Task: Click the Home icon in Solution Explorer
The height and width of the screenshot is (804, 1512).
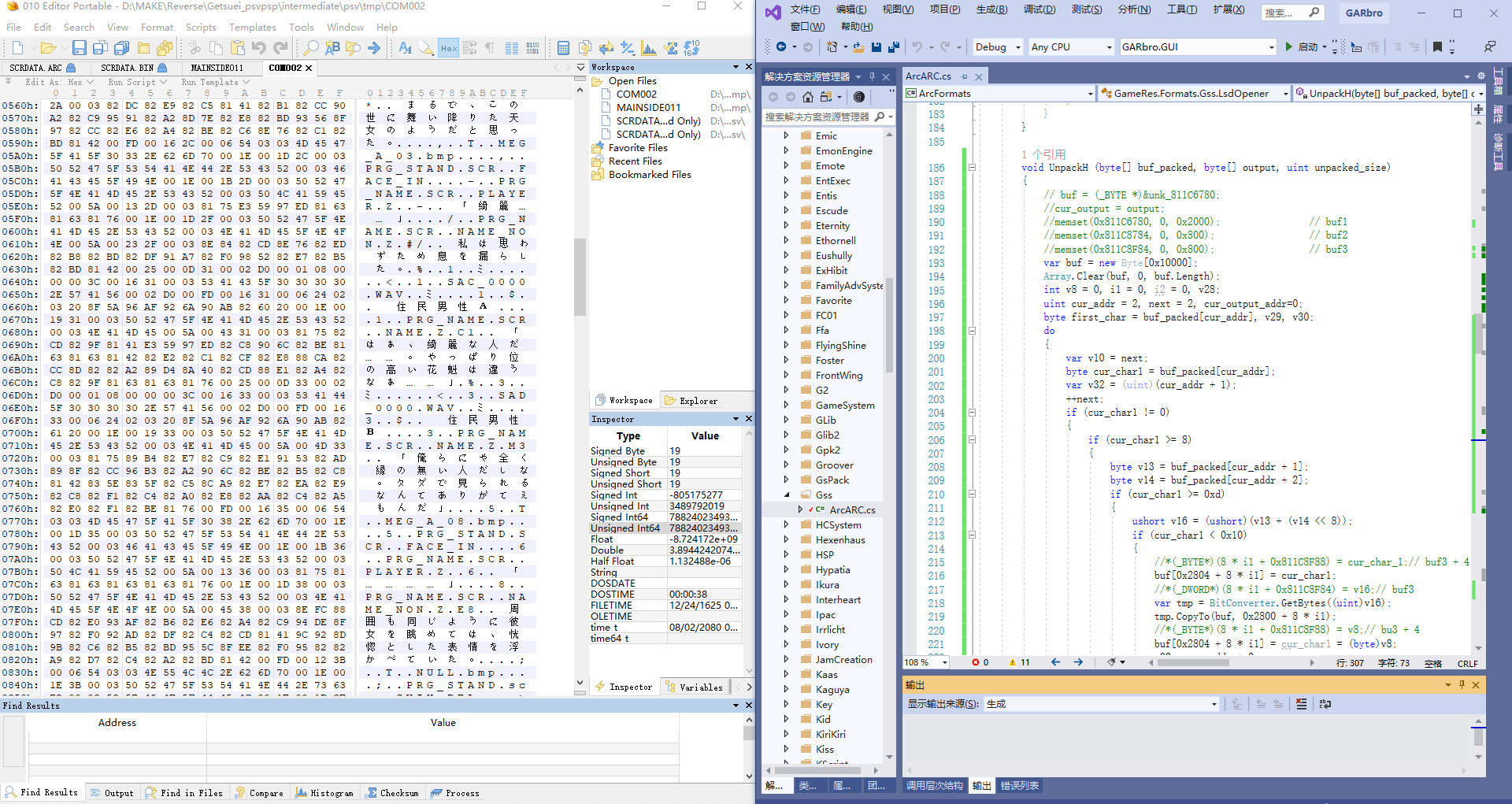Action: point(807,97)
